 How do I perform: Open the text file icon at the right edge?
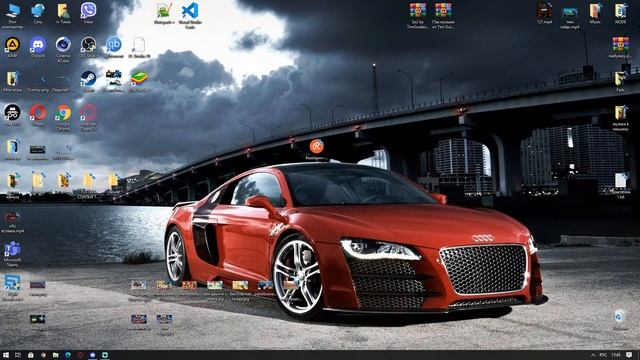(620, 180)
